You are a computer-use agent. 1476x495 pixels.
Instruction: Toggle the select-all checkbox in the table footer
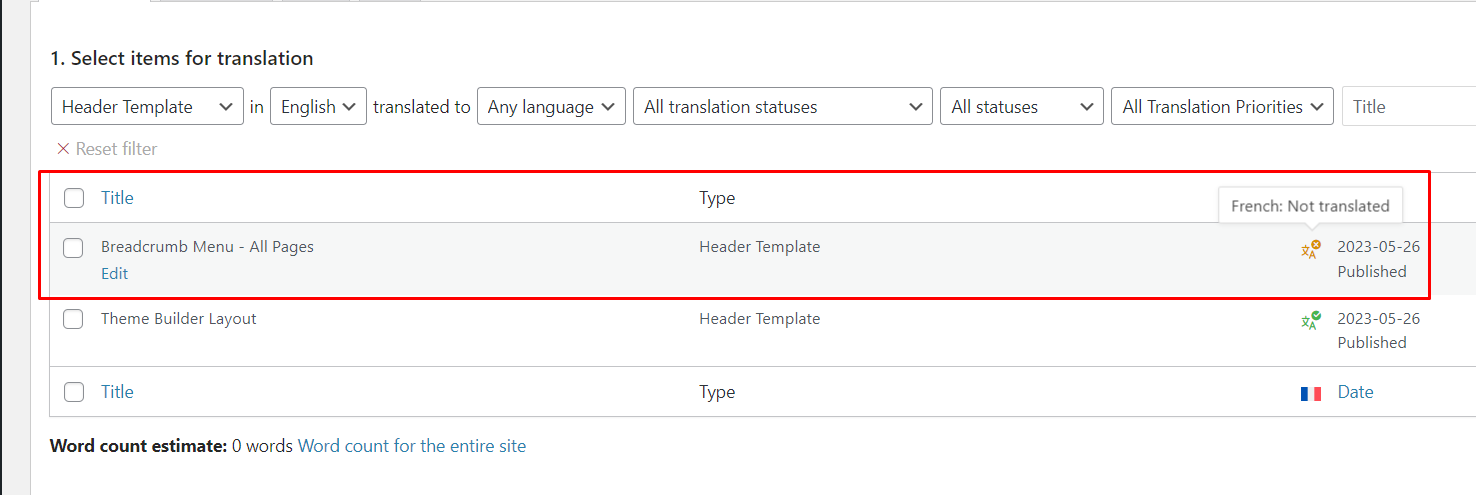(x=74, y=392)
